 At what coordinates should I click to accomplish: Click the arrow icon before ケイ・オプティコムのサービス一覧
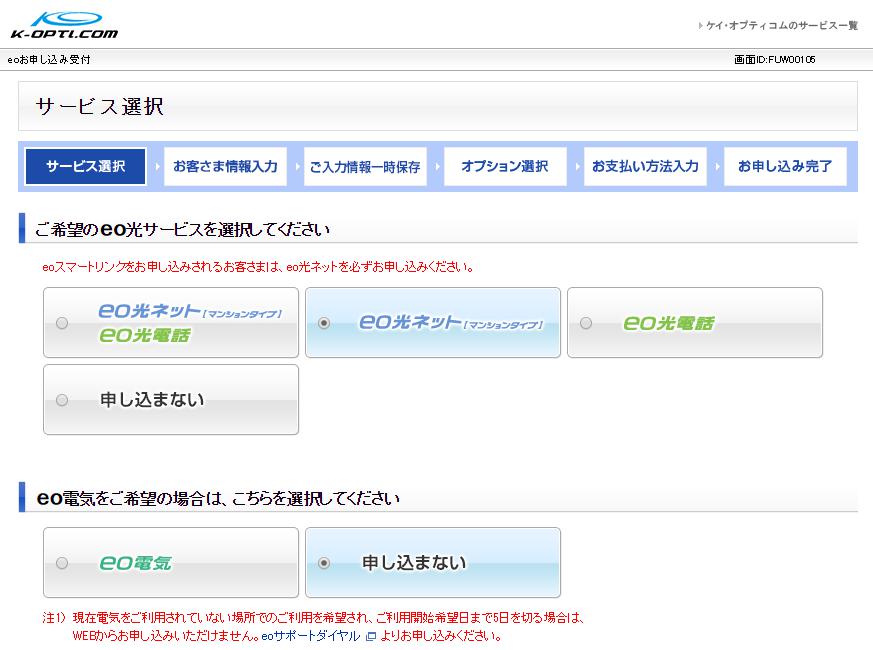point(700,26)
